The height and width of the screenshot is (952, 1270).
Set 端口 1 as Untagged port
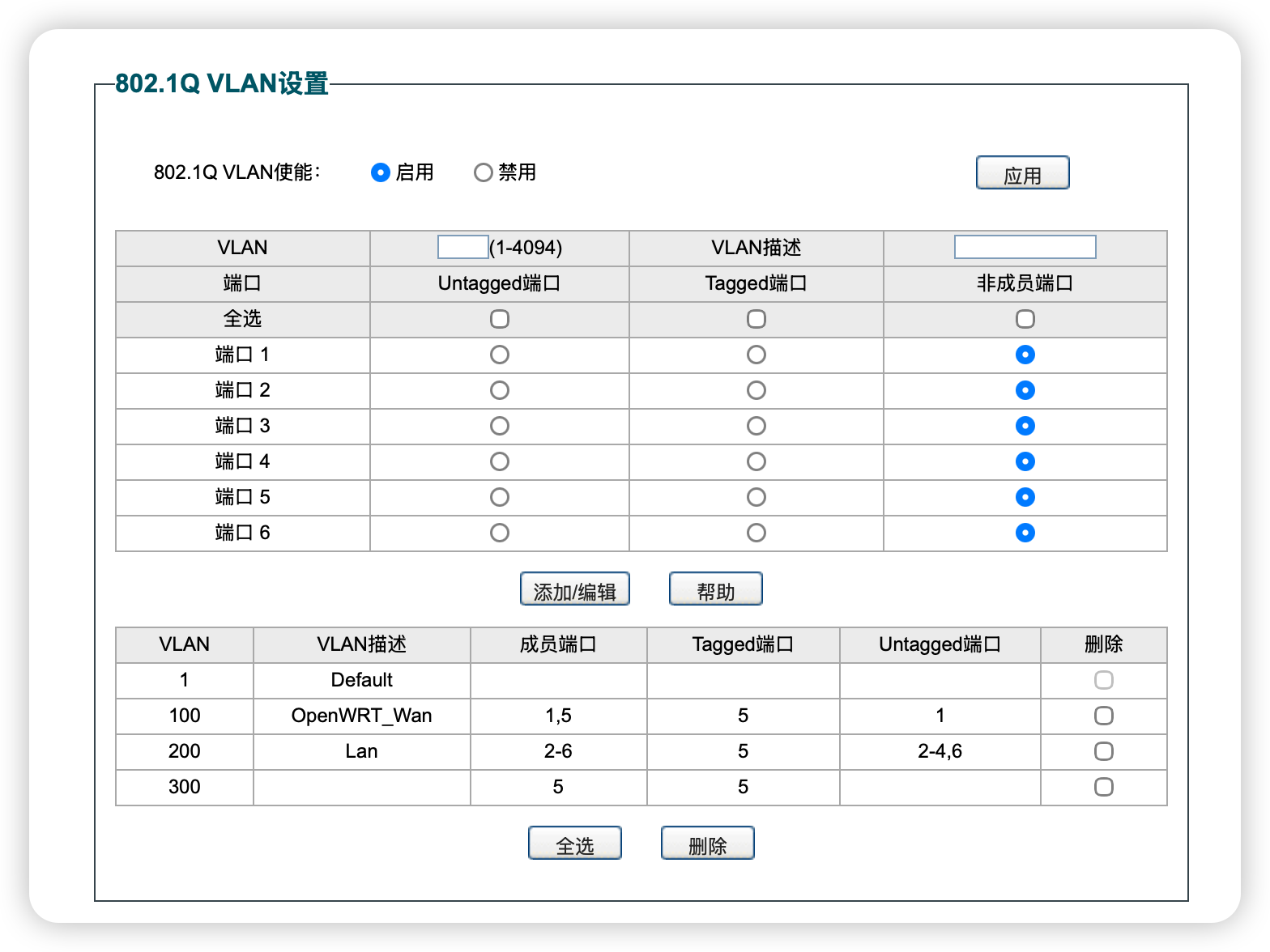click(x=500, y=355)
